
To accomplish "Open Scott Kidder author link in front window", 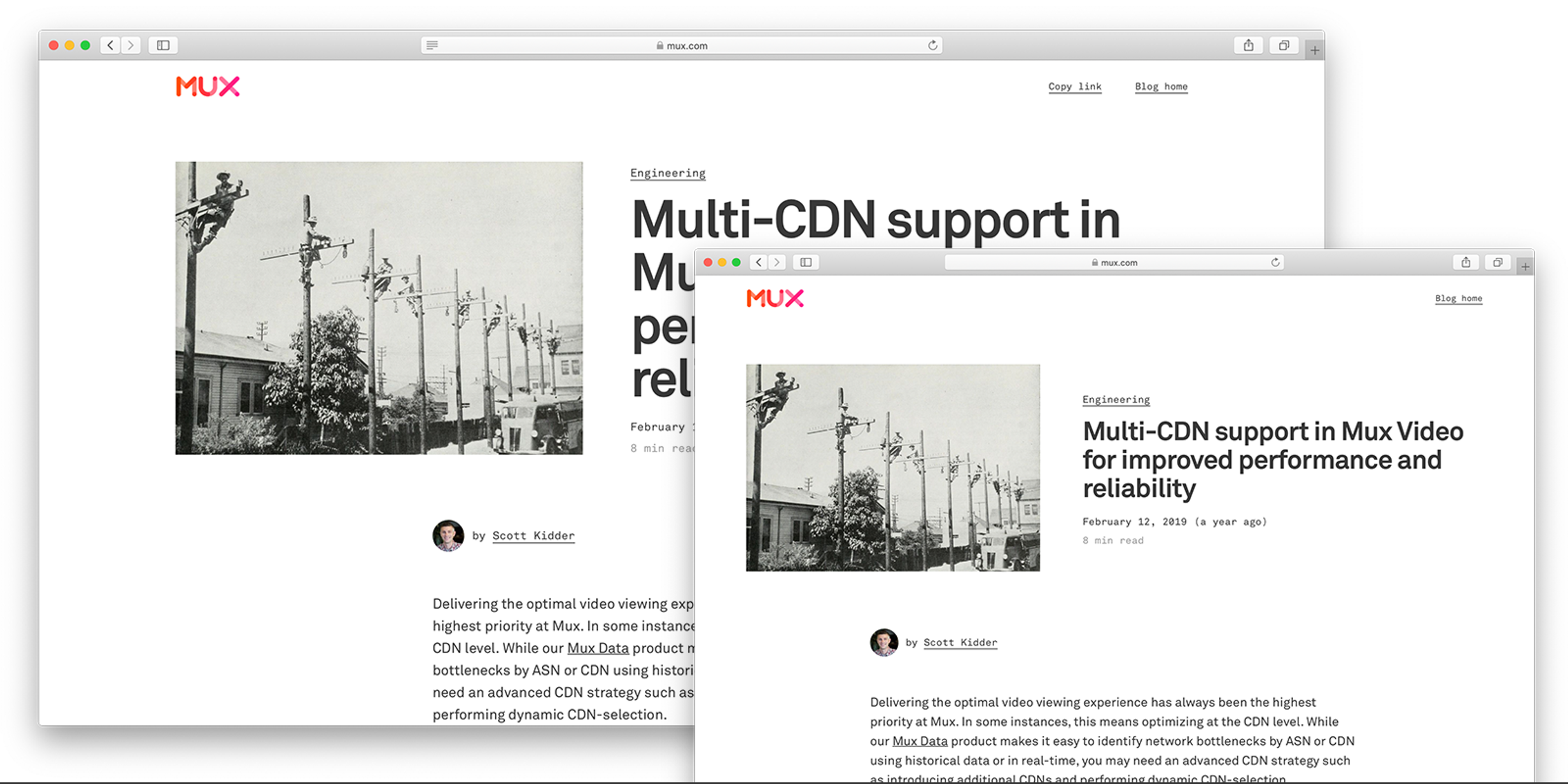I will (960, 642).
